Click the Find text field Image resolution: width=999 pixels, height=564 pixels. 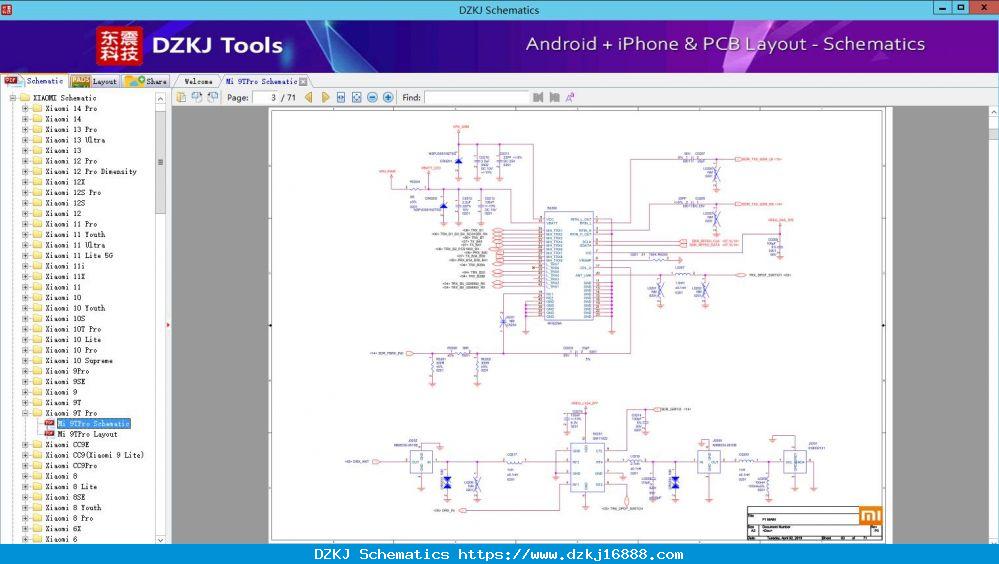(x=477, y=98)
